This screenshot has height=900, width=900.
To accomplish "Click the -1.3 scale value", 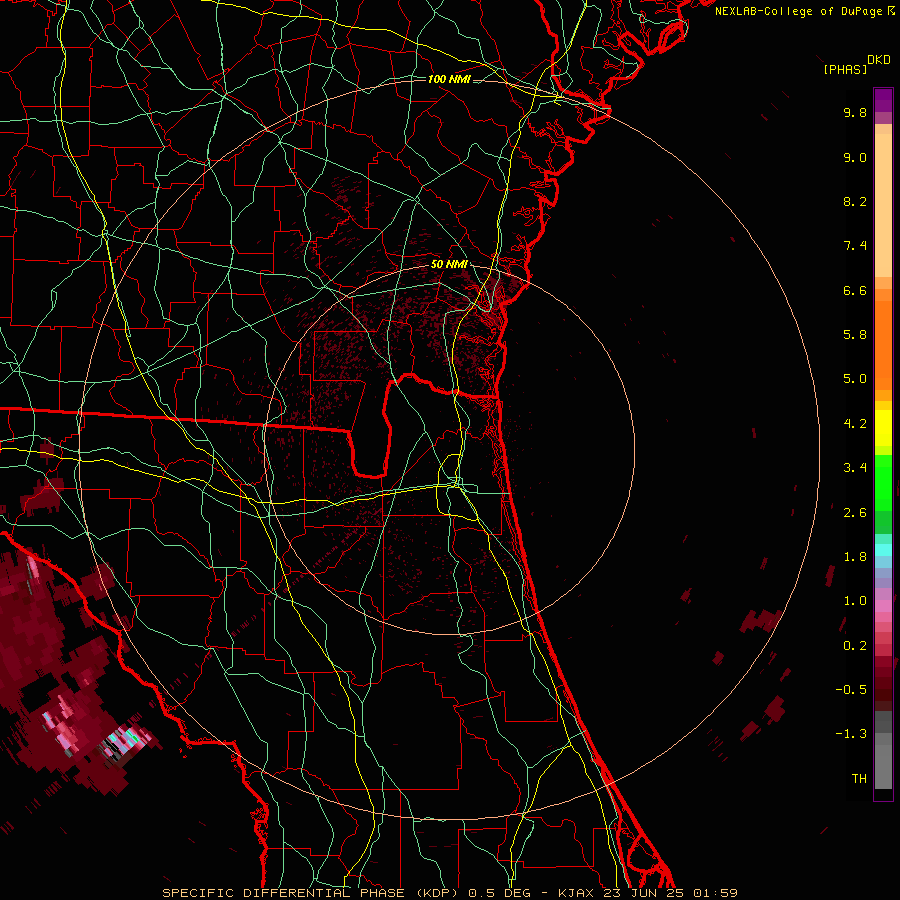I will click(851, 734).
